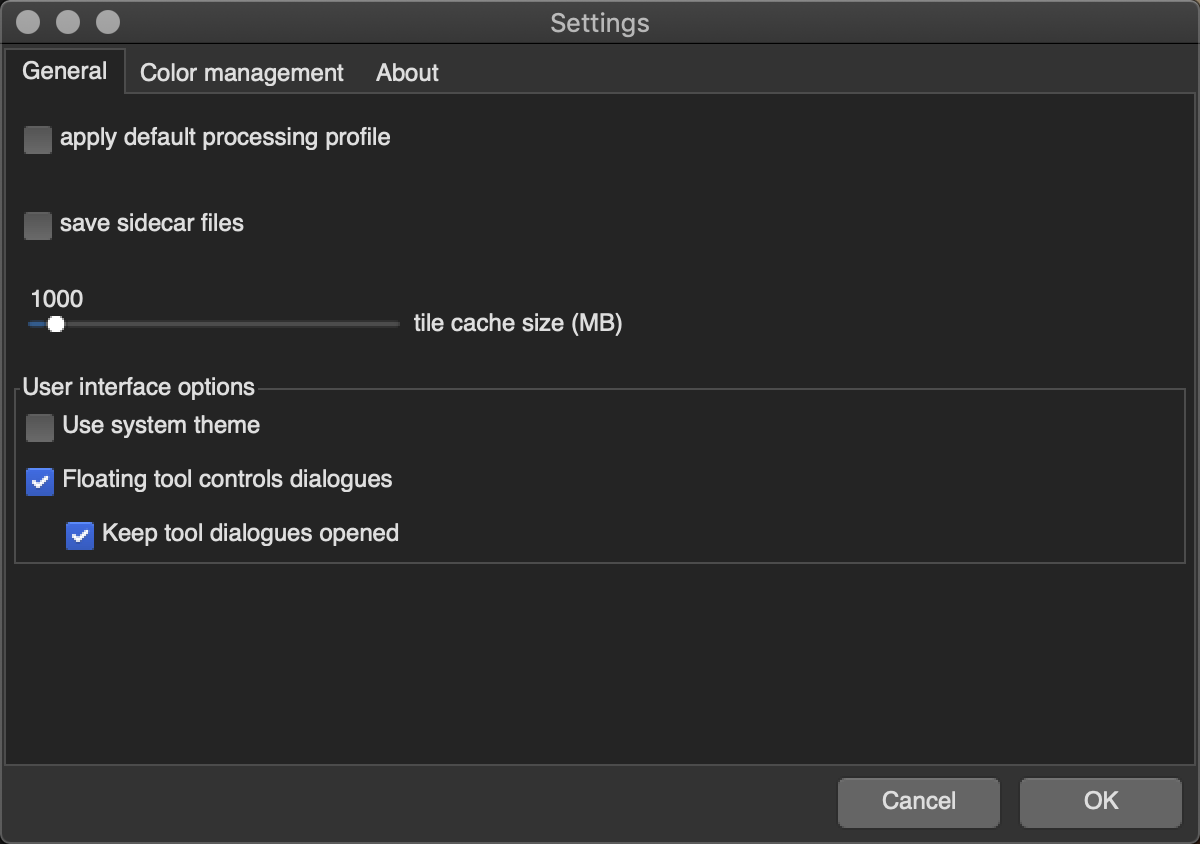This screenshot has width=1200, height=844.
Task: Click the "apply default processing profile" label text
Action: click(225, 137)
